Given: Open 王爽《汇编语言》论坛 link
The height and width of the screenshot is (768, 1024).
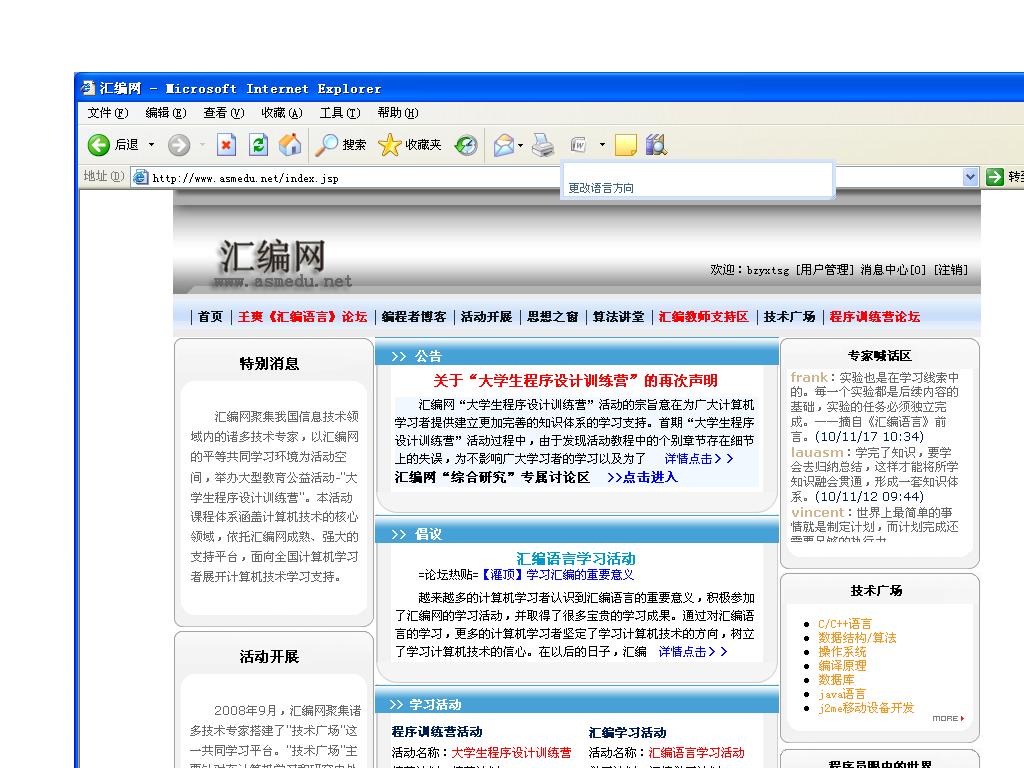Looking at the screenshot, I should [x=302, y=317].
